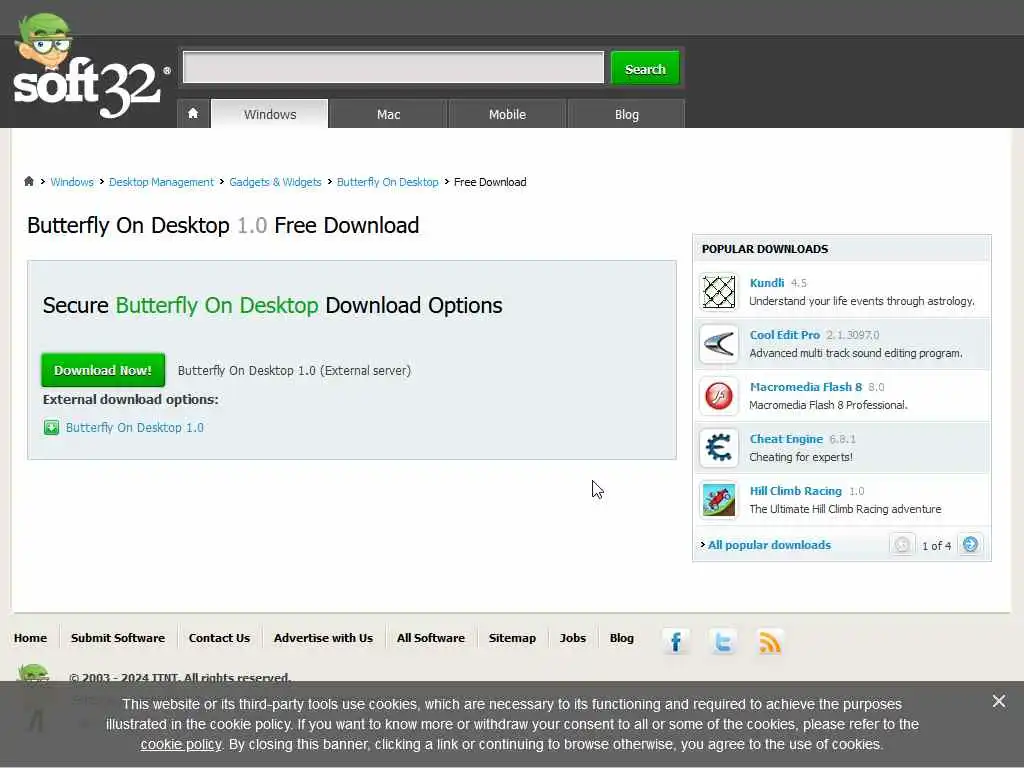Open the Kundli app icon
Viewport: 1024px width, 768px height.
(x=718, y=292)
